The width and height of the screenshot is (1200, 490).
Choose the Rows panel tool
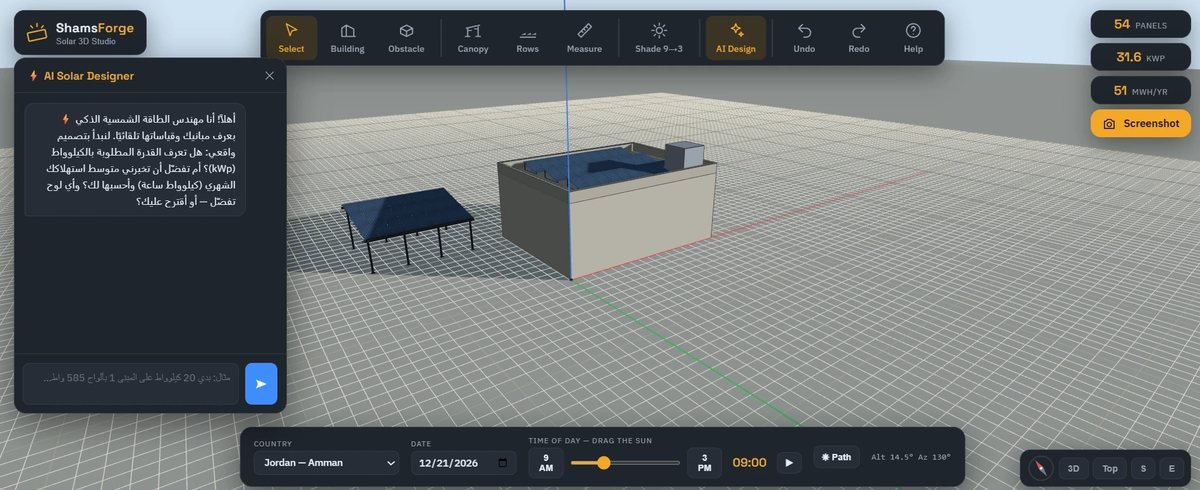coord(527,38)
